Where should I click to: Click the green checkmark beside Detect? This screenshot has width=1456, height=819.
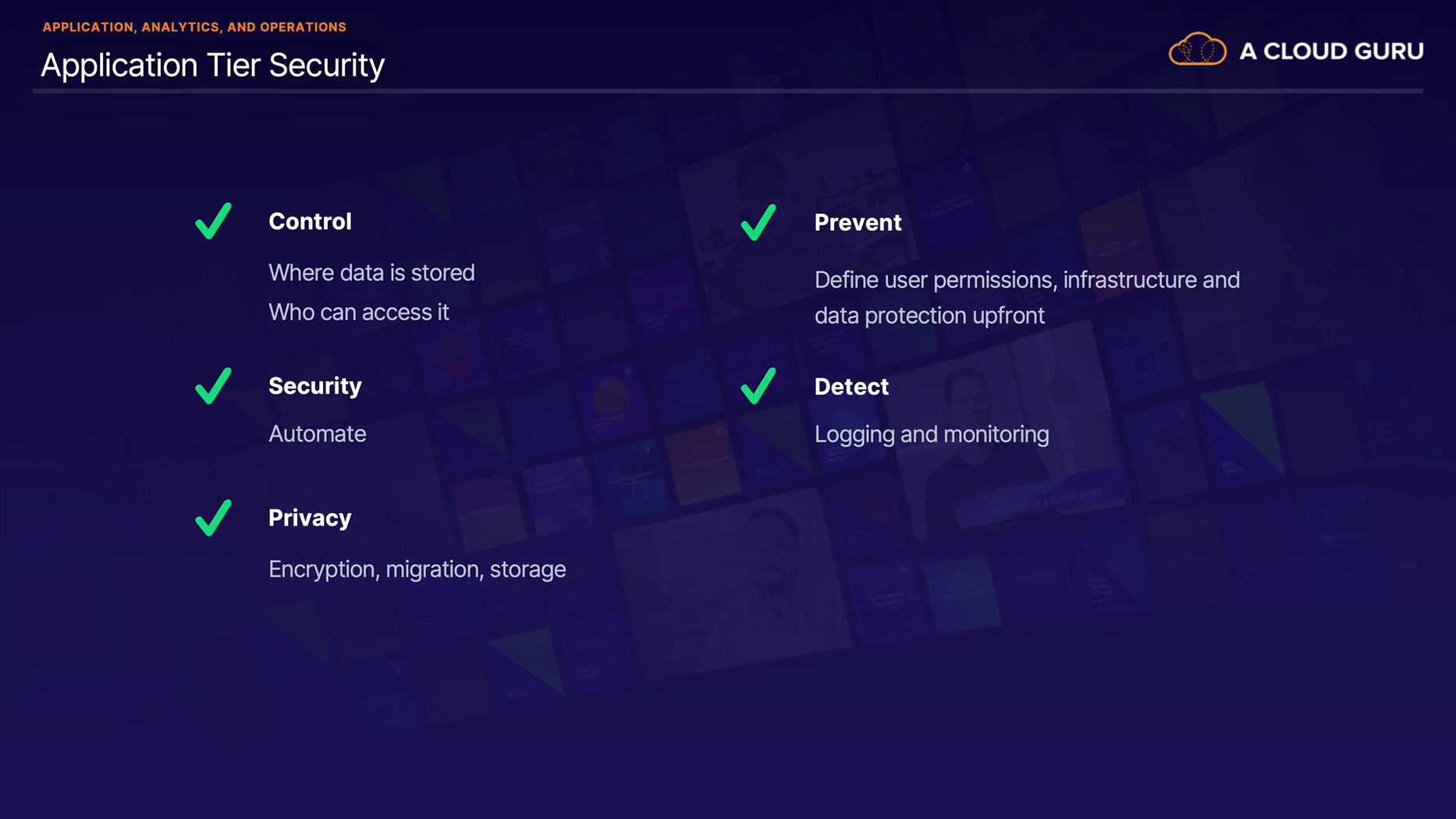pos(758,386)
